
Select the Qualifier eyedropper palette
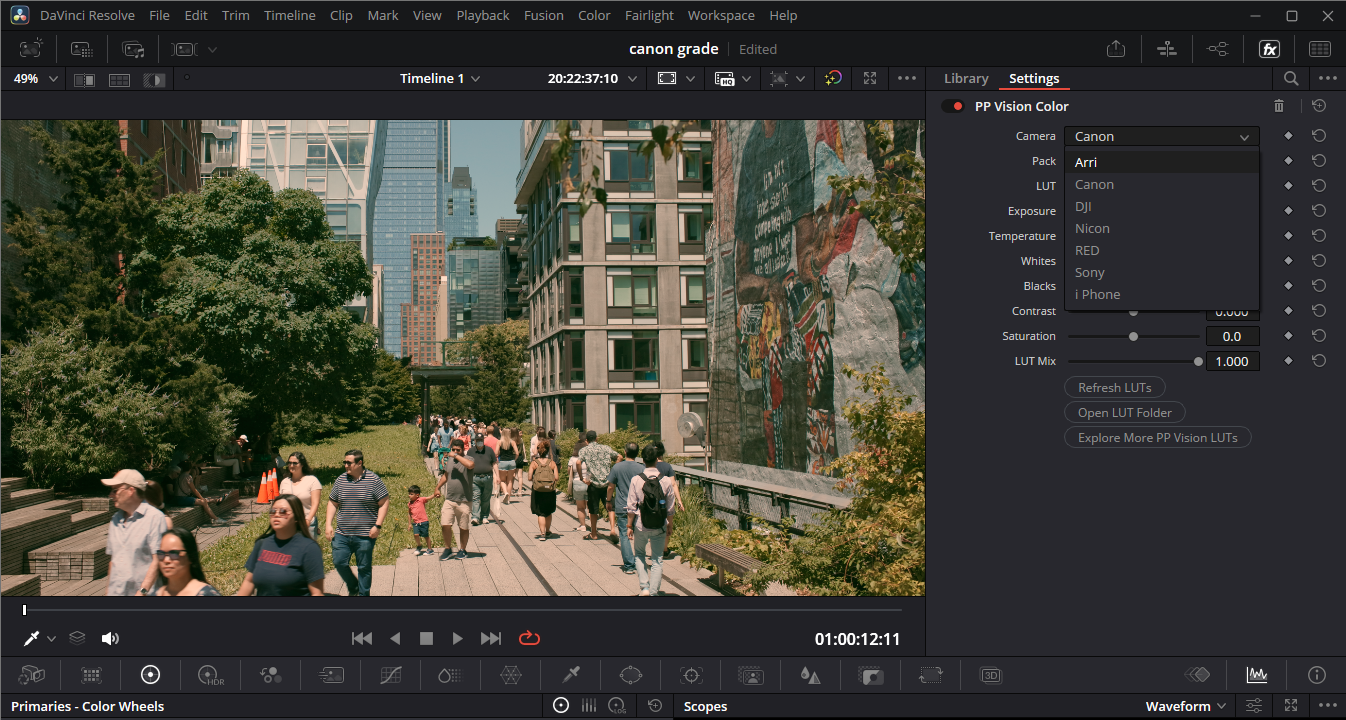[571, 675]
